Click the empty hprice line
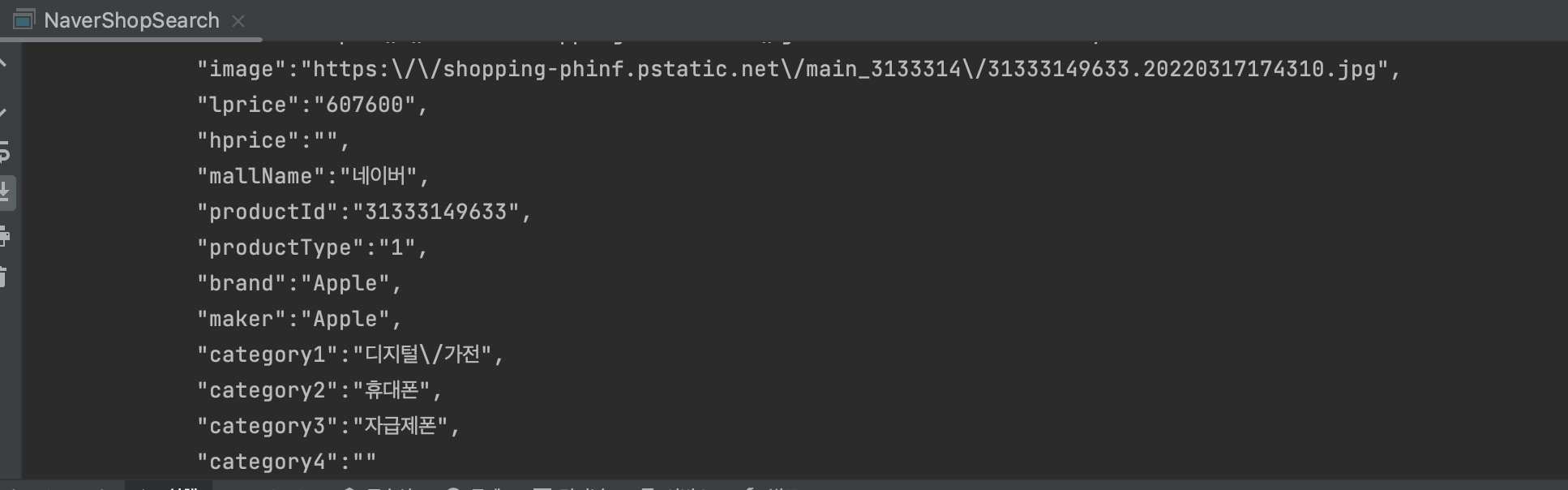 pyautogui.click(x=273, y=140)
